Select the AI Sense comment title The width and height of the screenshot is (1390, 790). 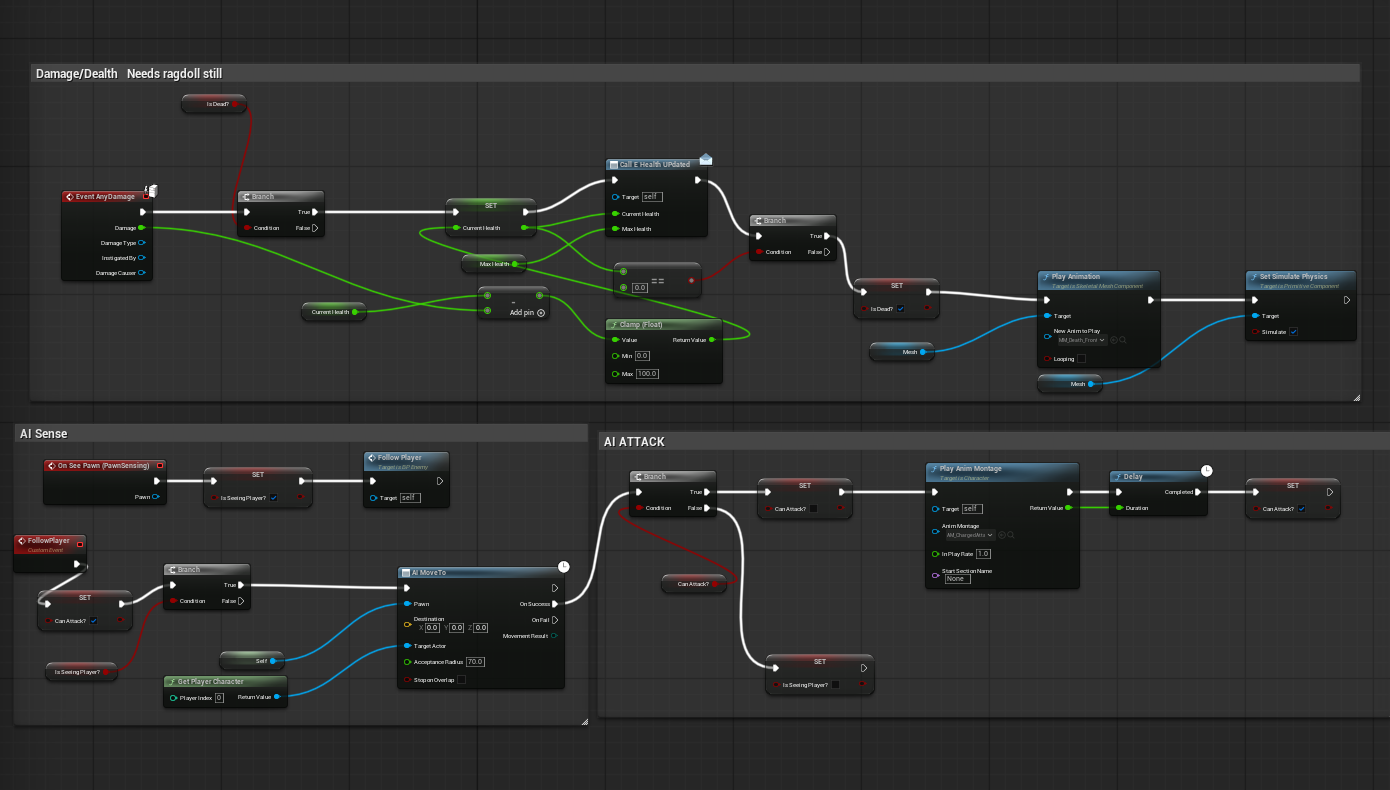point(43,433)
